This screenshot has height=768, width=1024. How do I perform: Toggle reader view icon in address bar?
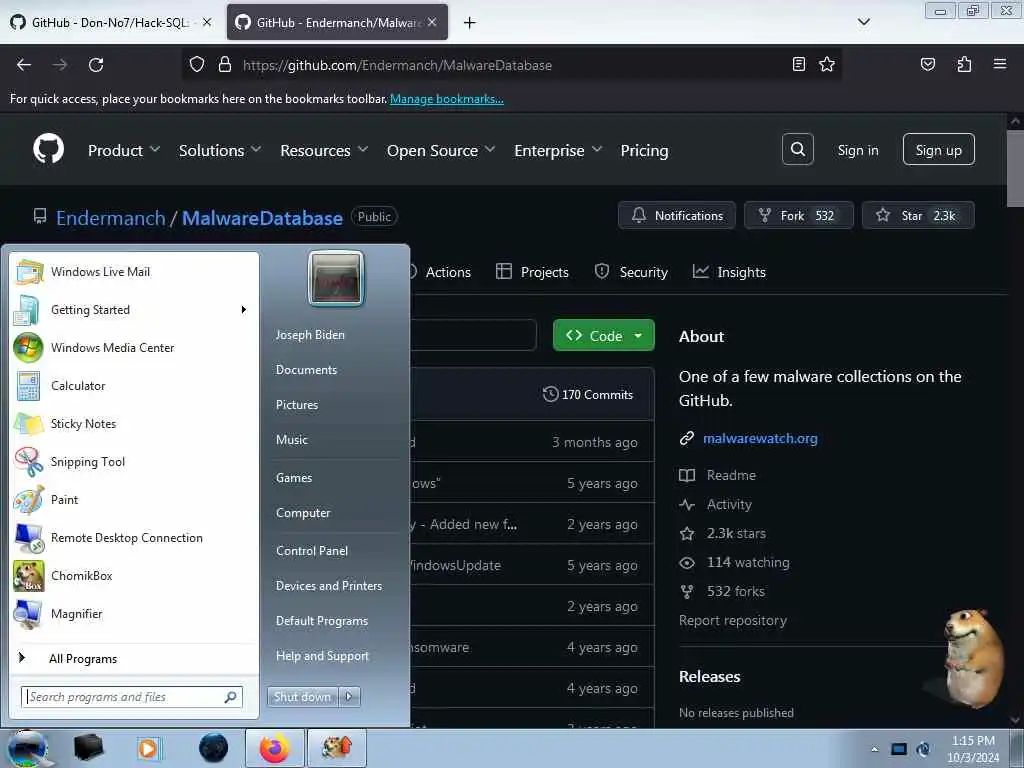click(x=798, y=64)
